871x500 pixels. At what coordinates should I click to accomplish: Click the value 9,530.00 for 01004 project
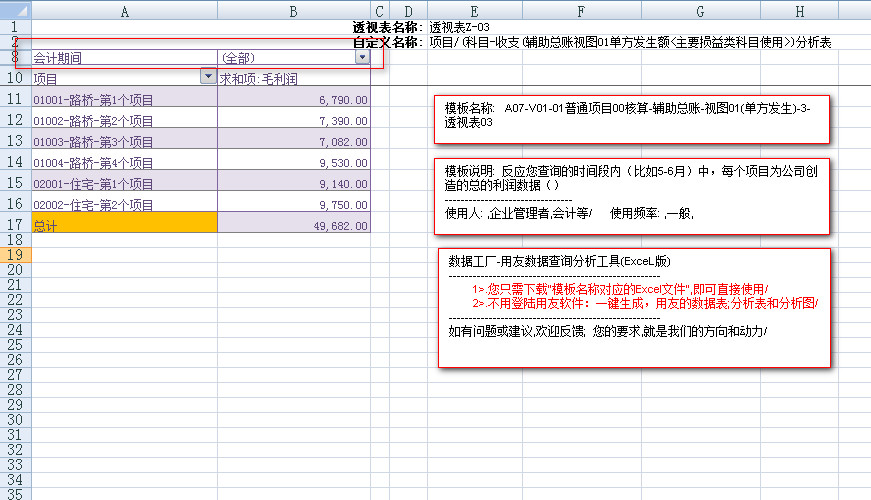tap(293, 163)
